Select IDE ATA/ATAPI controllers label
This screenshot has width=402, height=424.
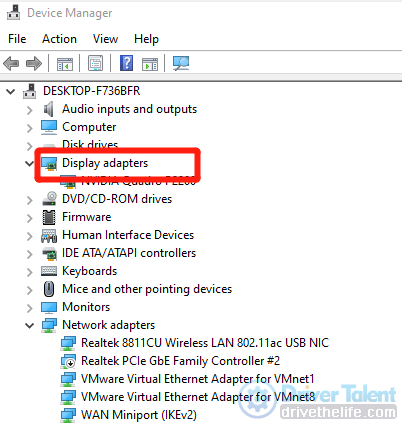[129, 253]
